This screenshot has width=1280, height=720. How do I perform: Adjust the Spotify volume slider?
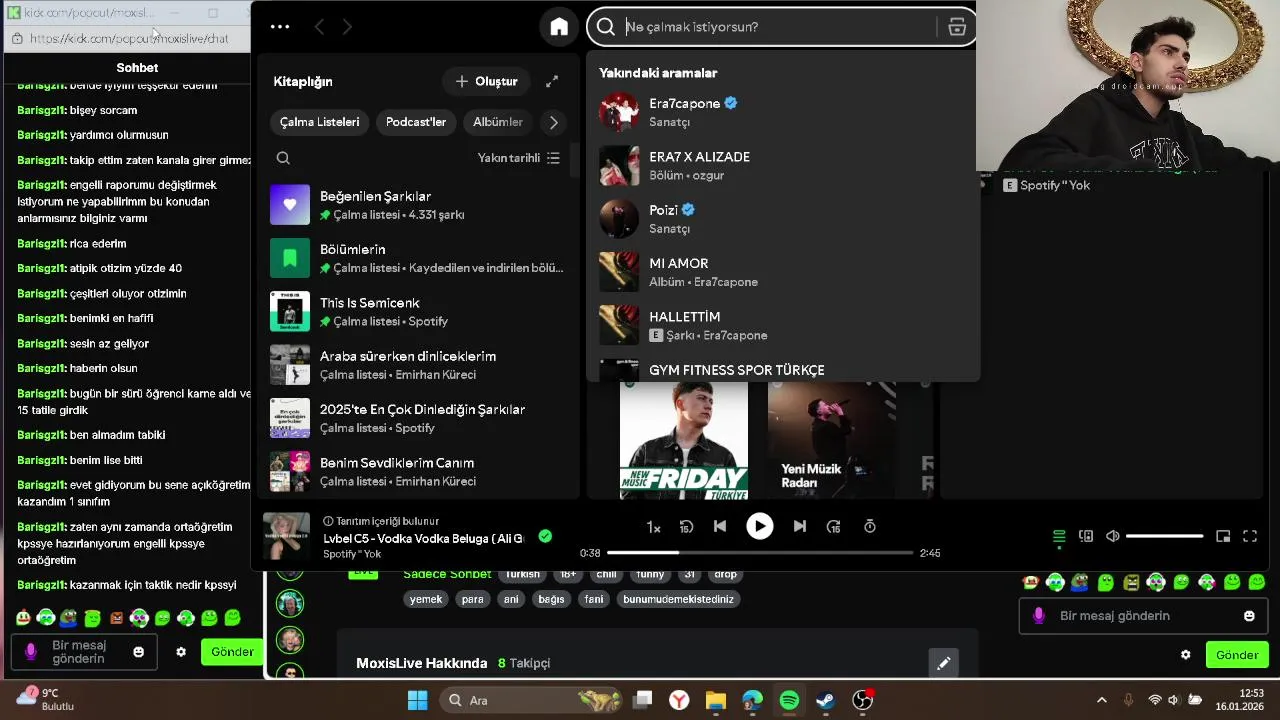[1164, 537]
